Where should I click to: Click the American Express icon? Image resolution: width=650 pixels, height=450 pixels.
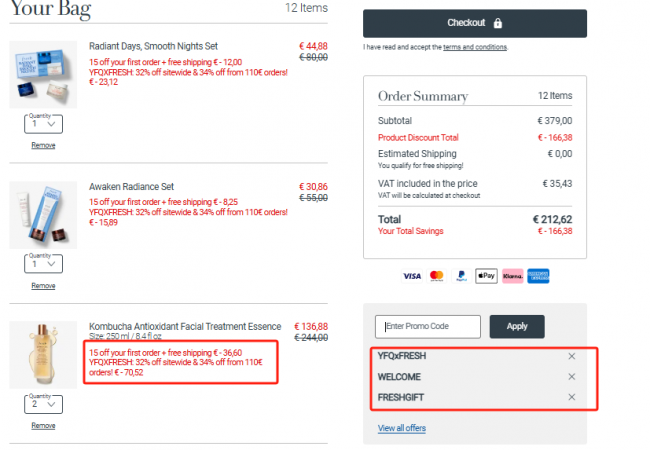(538, 276)
